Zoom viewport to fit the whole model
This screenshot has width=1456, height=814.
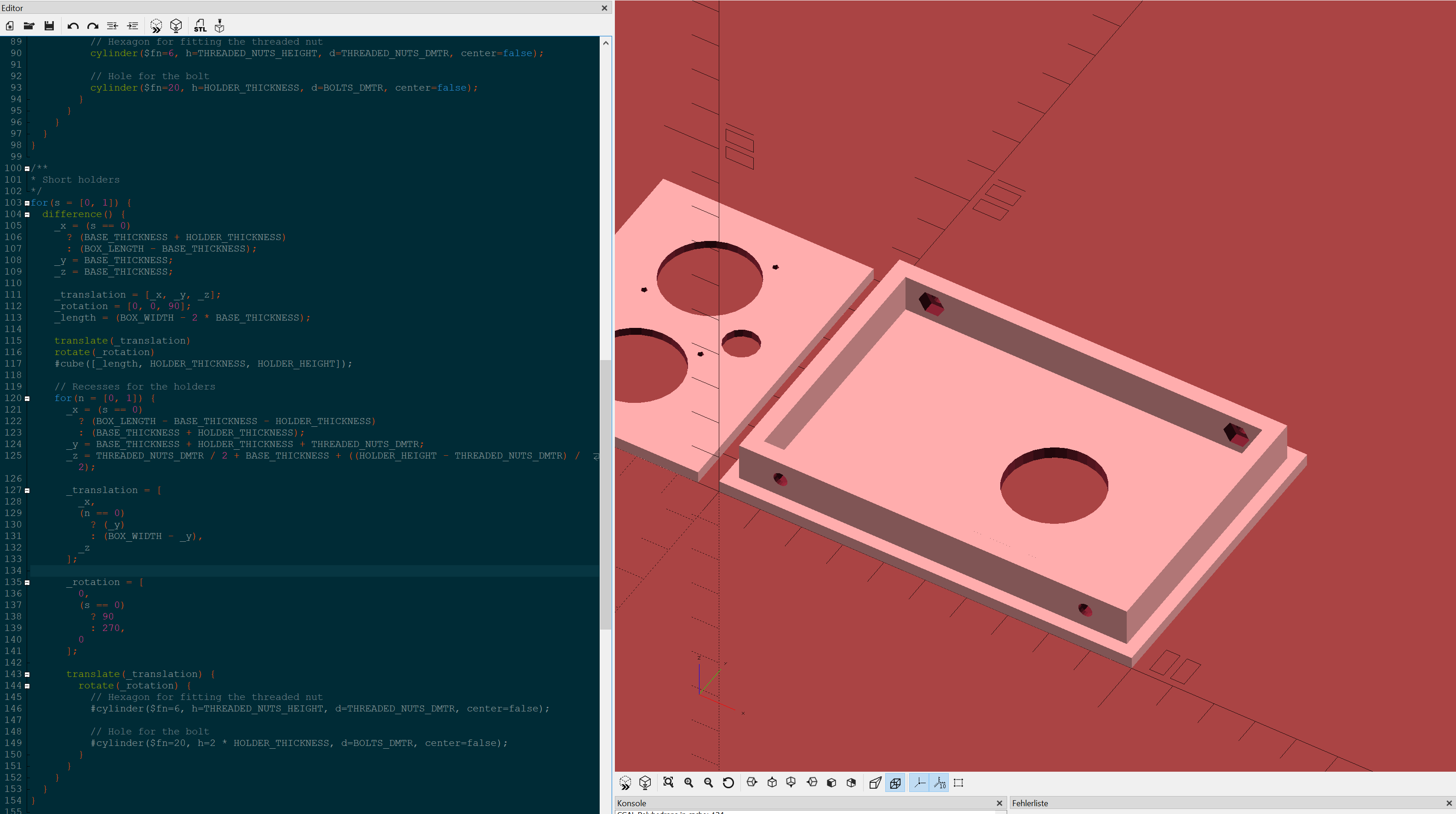click(x=669, y=783)
